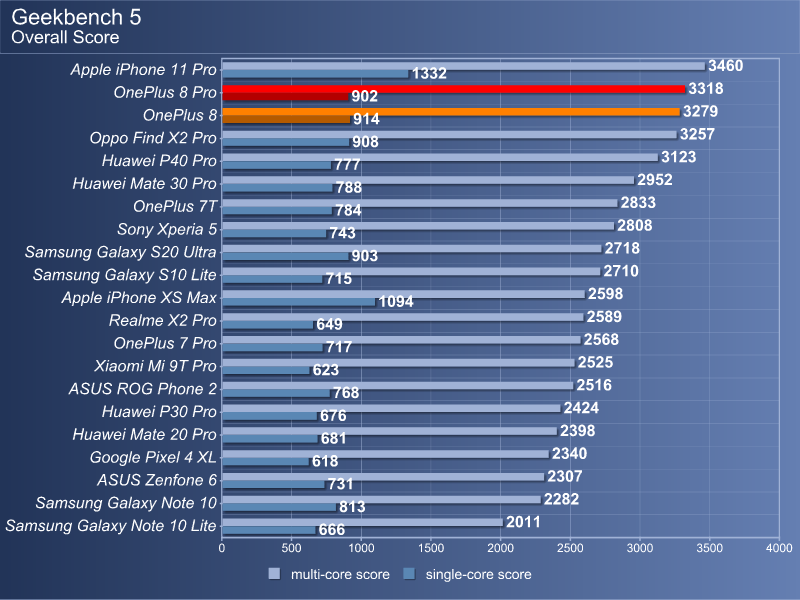This screenshot has height=600, width=800.
Task: Click the 1094 value for iPhone XS Max
Action: click(396, 302)
